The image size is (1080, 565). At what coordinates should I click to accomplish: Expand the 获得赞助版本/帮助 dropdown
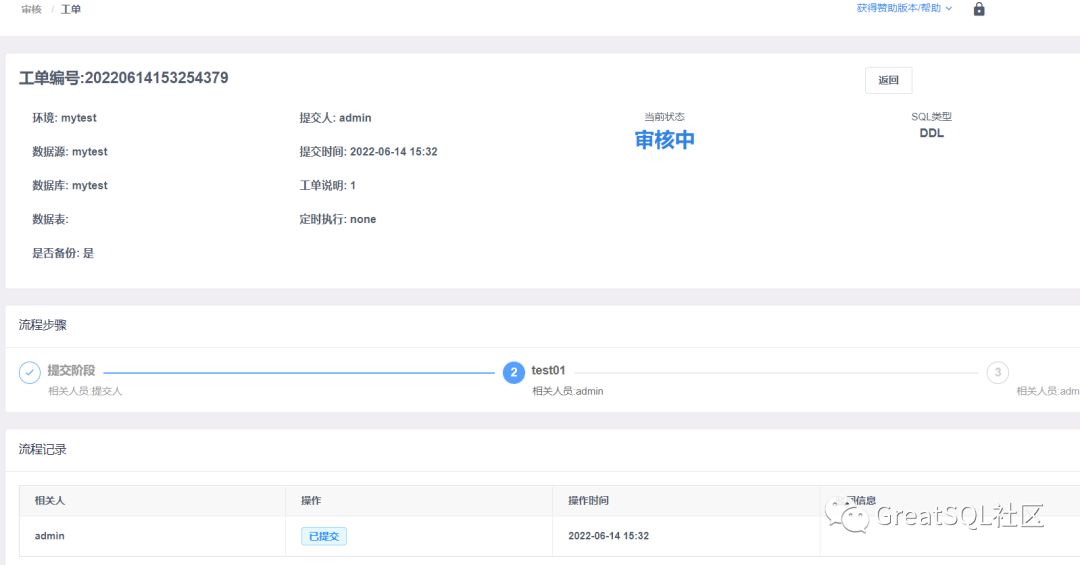[x=904, y=8]
